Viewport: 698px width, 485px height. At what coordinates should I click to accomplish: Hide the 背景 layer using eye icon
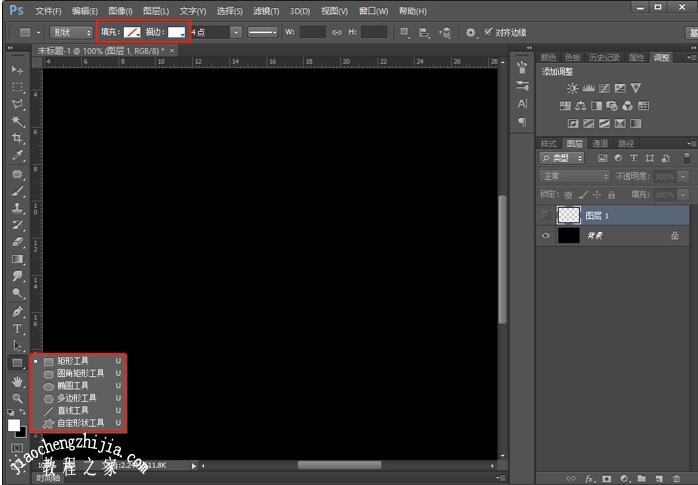pyautogui.click(x=546, y=236)
